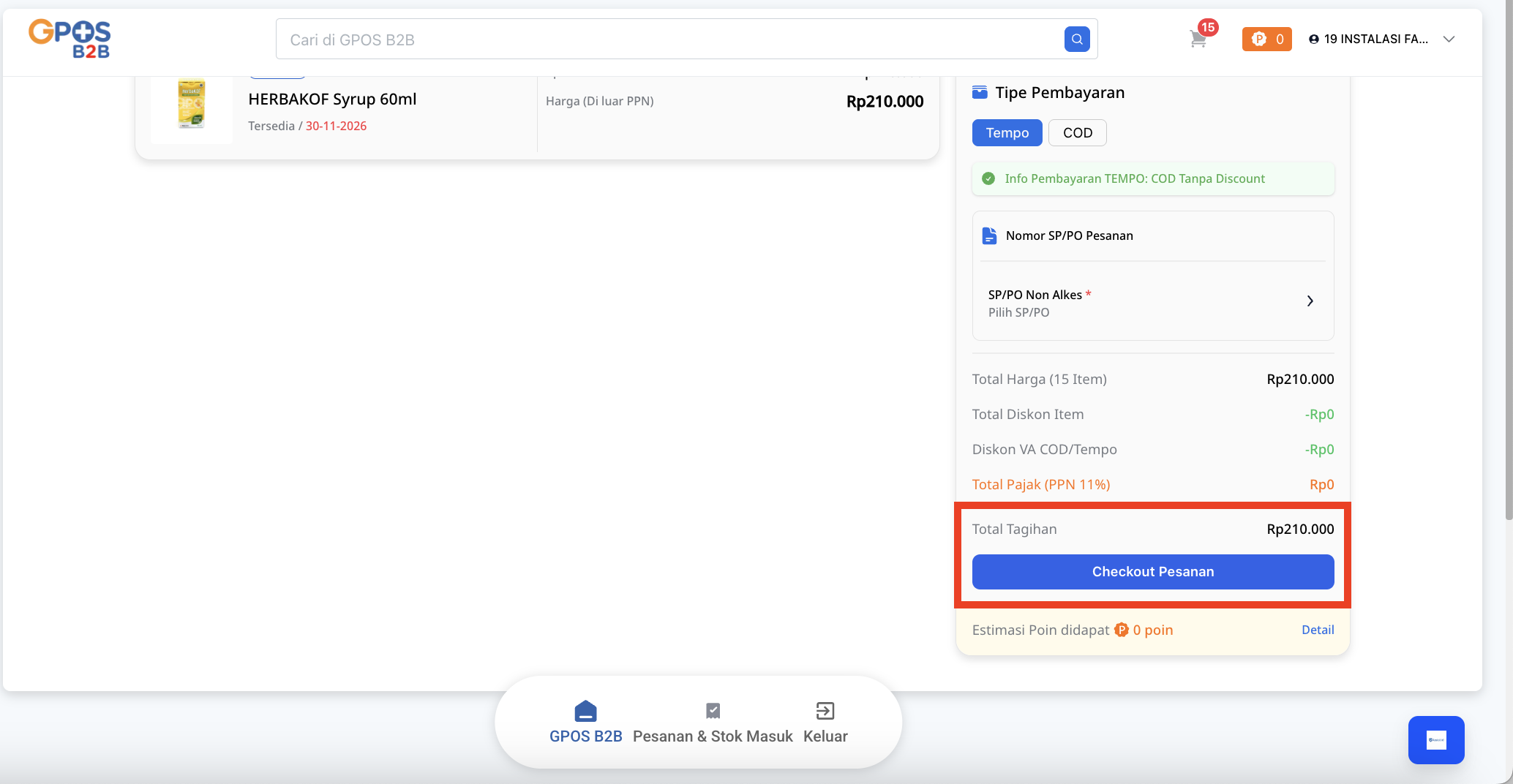Click the page vertical scrollbar
This screenshot has height=784, width=1513.
coord(1508,293)
